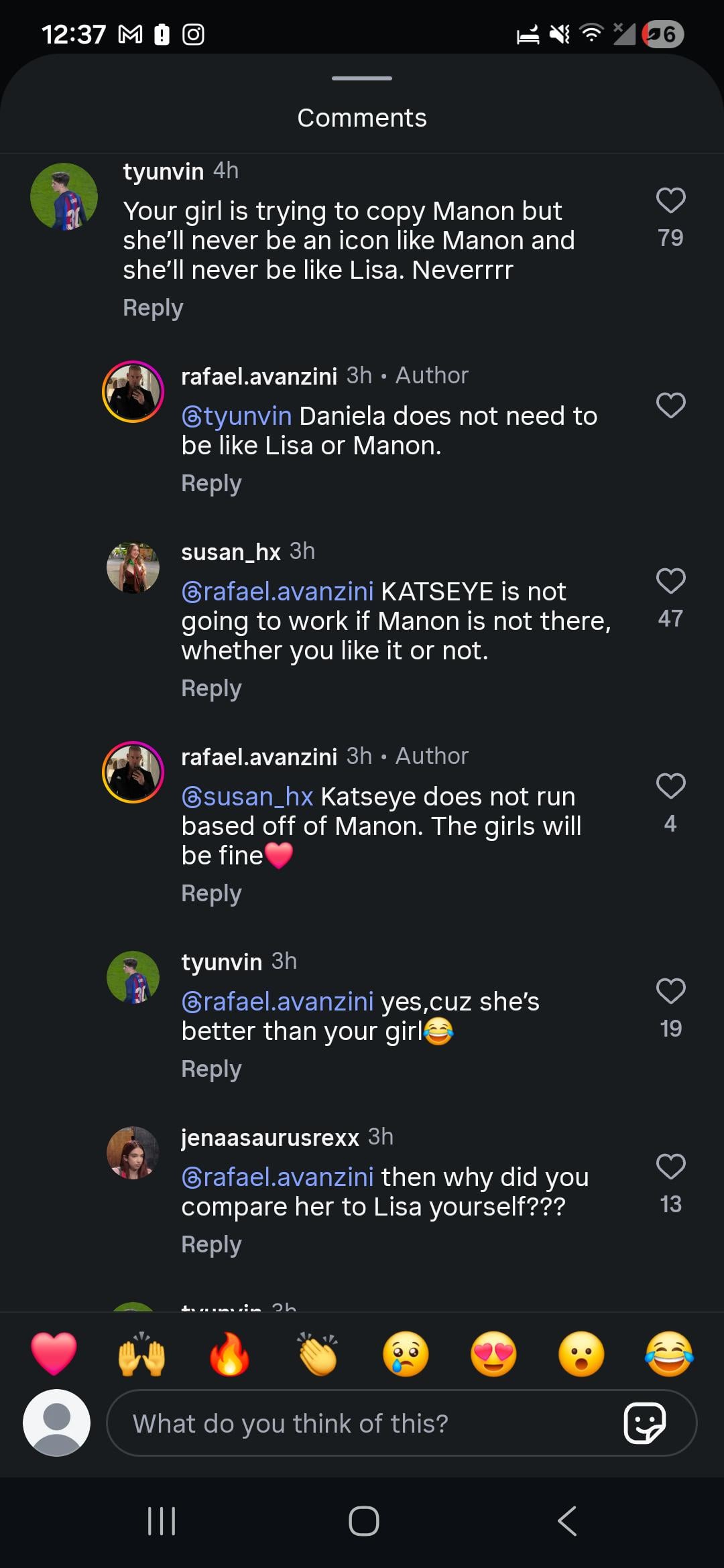Reply to susan_hx's comment
Viewport: 724px width, 1568px height.
click(x=211, y=689)
